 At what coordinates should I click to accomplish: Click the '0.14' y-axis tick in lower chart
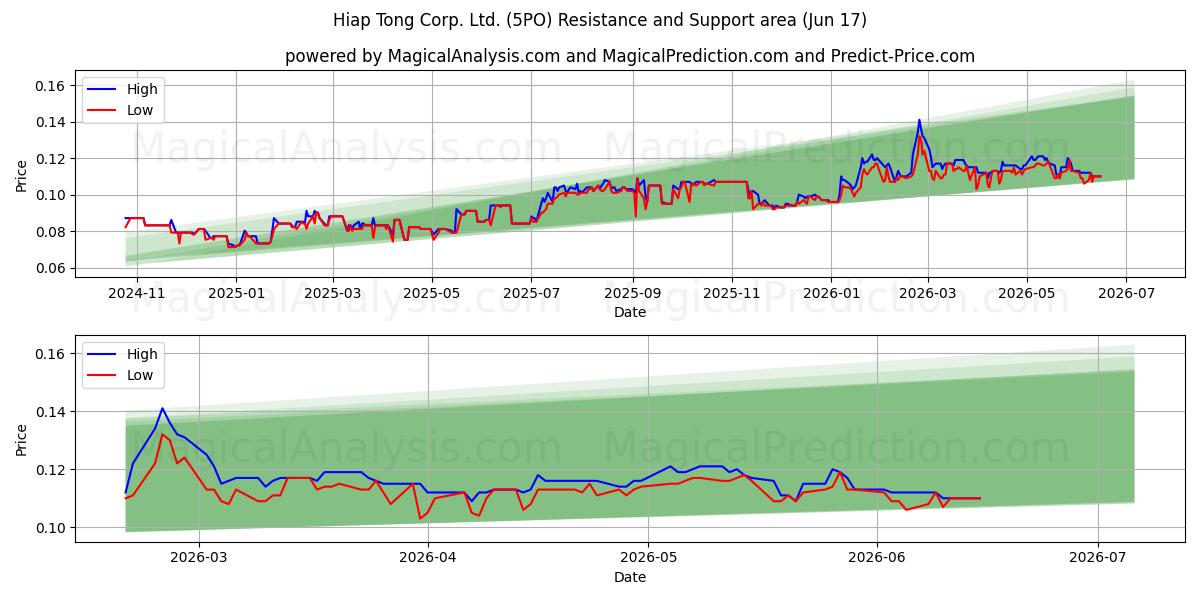51,412
